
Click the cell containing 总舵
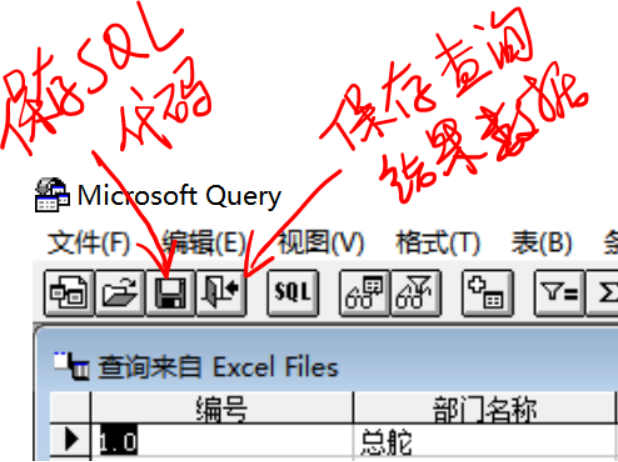(484, 442)
